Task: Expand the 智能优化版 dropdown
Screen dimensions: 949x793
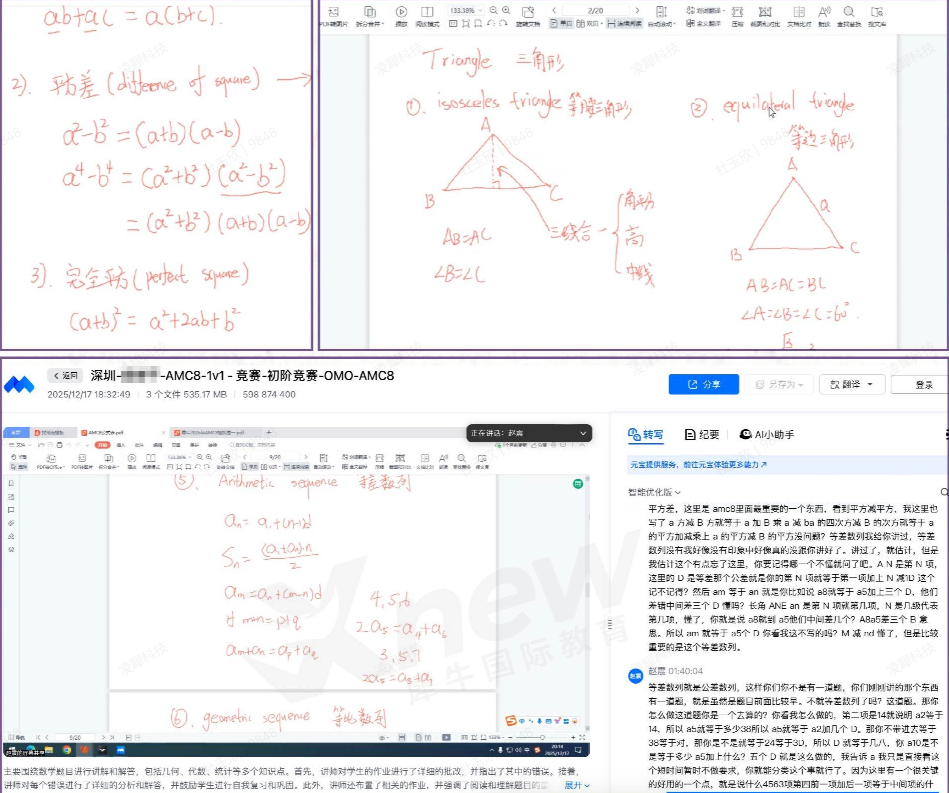Action: (654, 492)
